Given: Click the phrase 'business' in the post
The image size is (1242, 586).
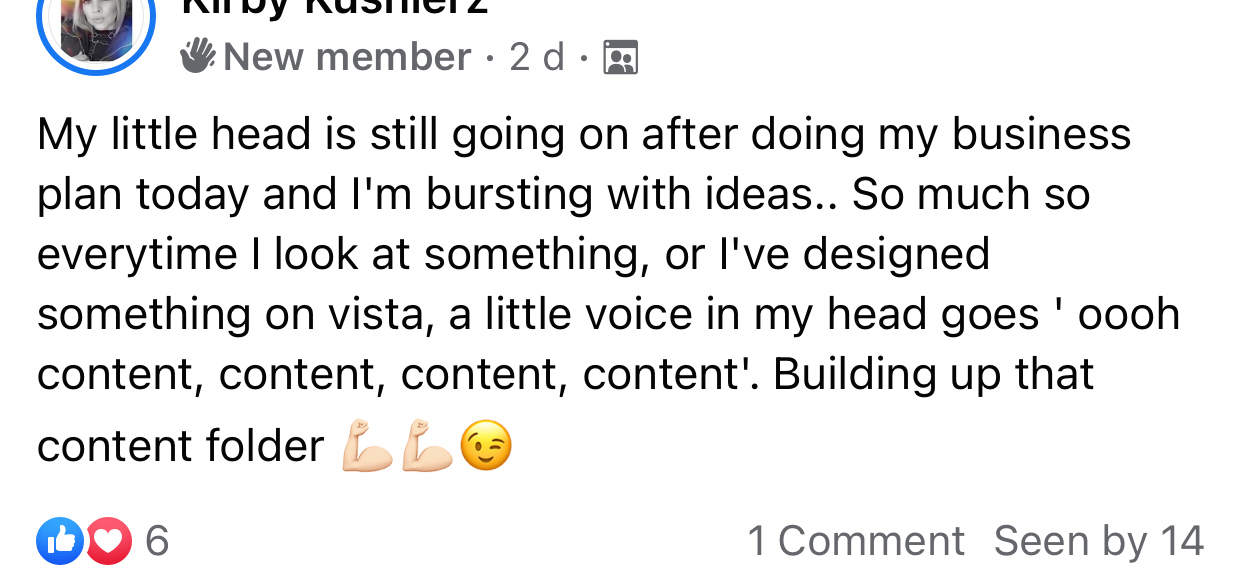Looking at the screenshot, I should pos(1041,135).
